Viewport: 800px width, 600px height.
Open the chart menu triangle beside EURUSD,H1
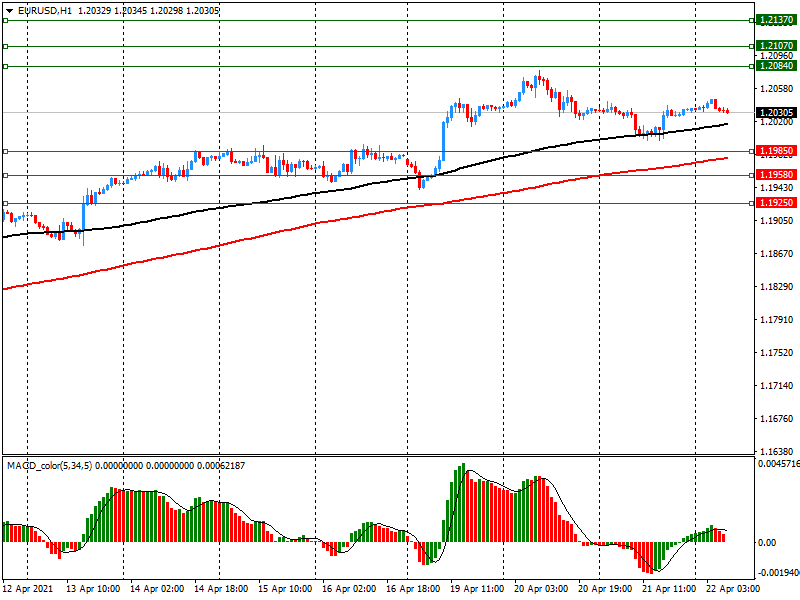click(x=9, y=11)
